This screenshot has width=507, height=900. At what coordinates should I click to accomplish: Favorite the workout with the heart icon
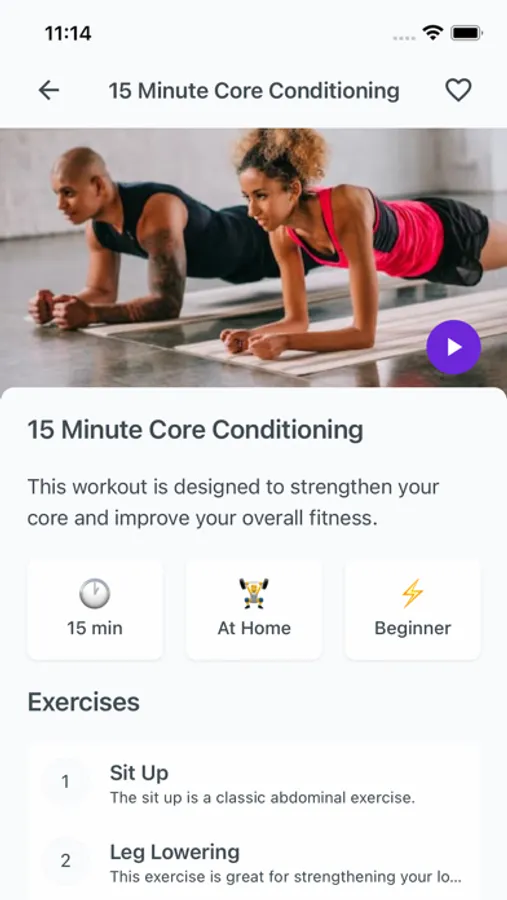458,90
